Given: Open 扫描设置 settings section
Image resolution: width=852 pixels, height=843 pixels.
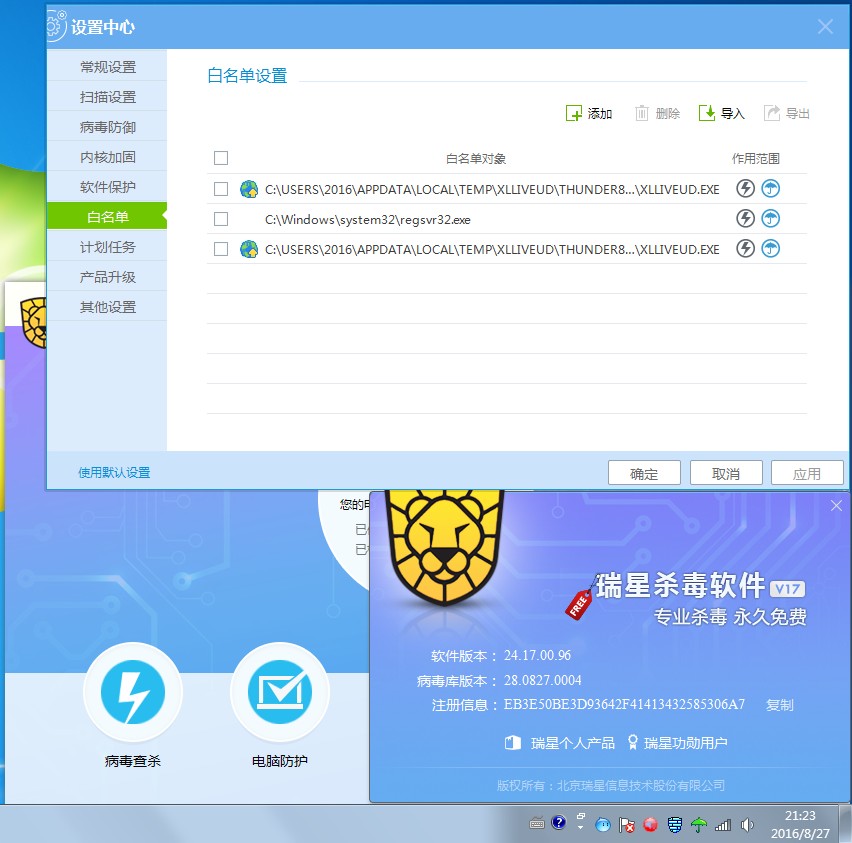Looking at the screenshot, I should tap(107, 97).
